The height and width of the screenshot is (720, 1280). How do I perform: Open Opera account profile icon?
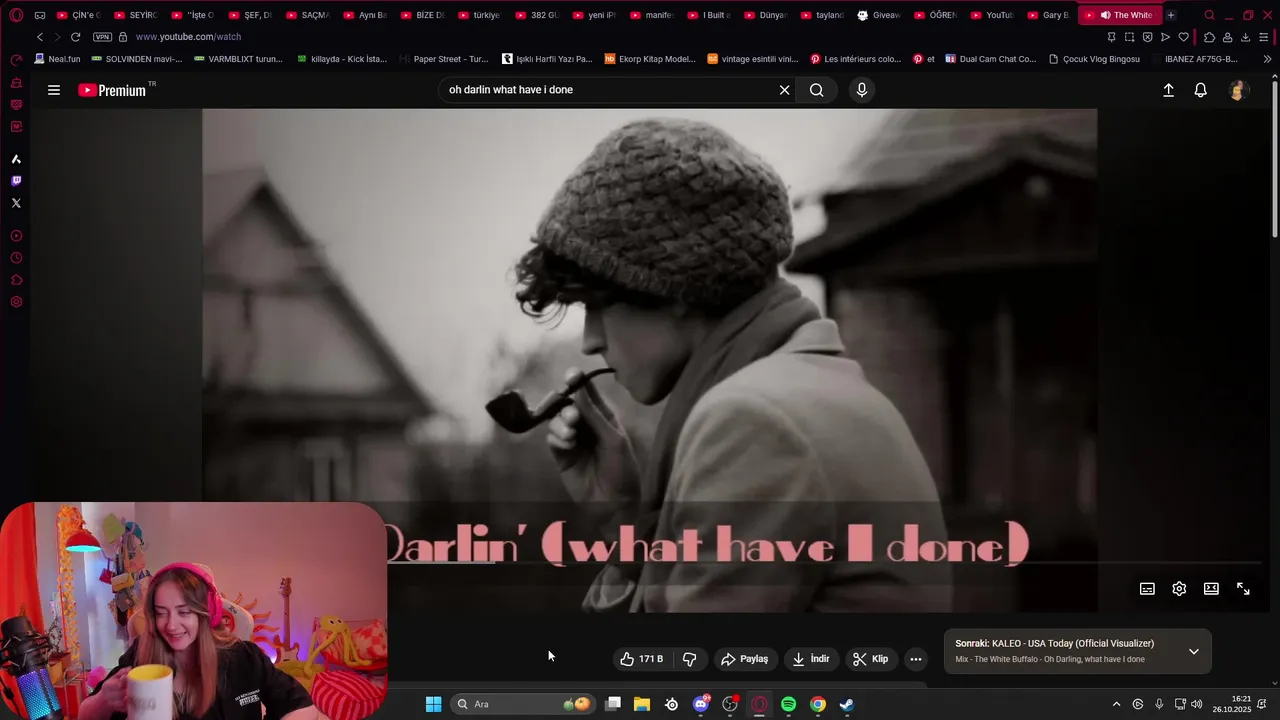pyautogui.click(x=1227, y=37)
